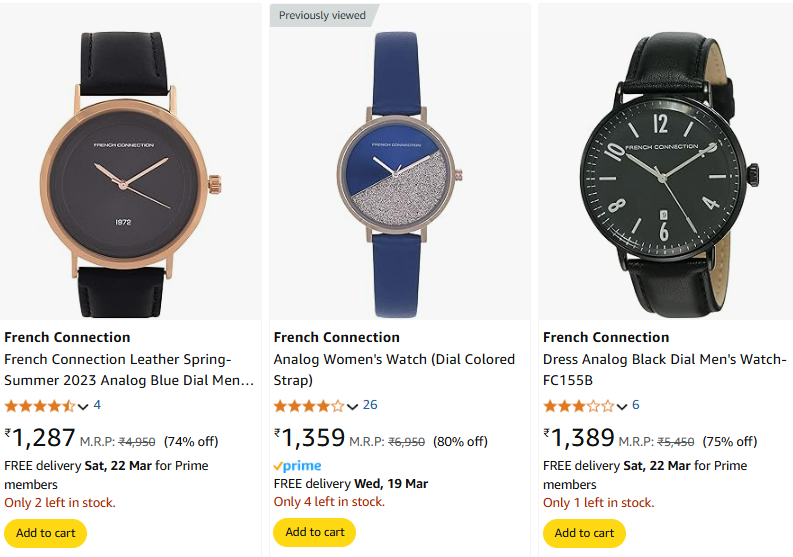The height and width of the screenshot is (557, 793).
Task: Click the Prime badge logo
Action: click(297, 465)
